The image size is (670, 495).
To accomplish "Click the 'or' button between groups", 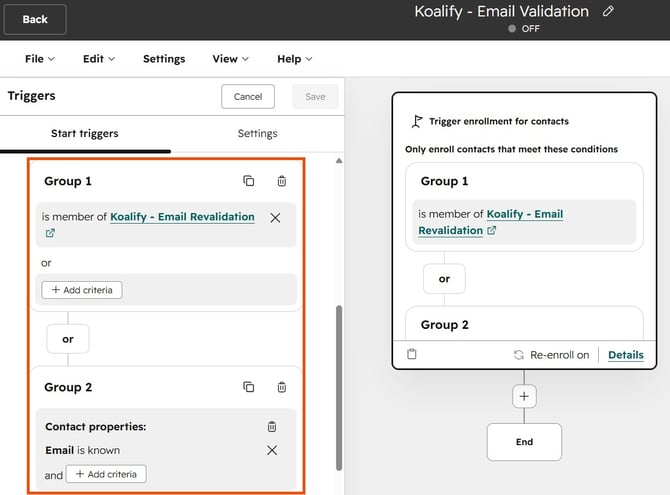I will (x=68, y=339).
